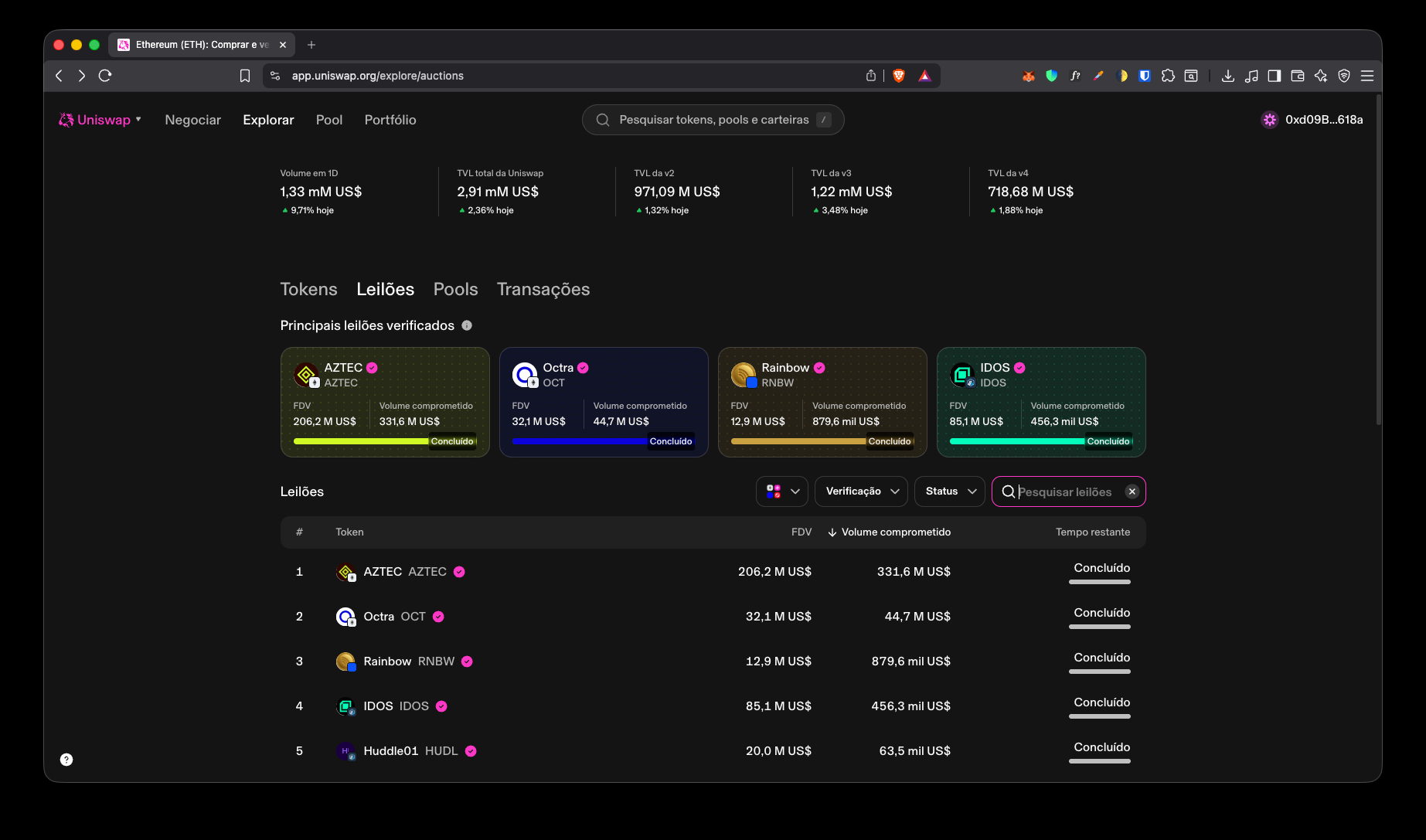Open the wallet 0xd09B...618a account button
Image resolution: width=1426 pixels, height=840 pixels.
1312,120
